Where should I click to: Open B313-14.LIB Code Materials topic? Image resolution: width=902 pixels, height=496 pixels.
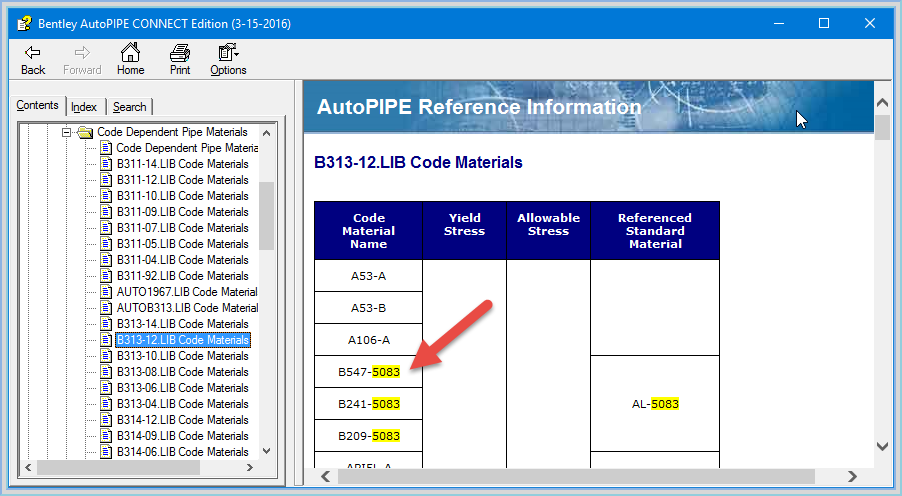coord(182,324)
